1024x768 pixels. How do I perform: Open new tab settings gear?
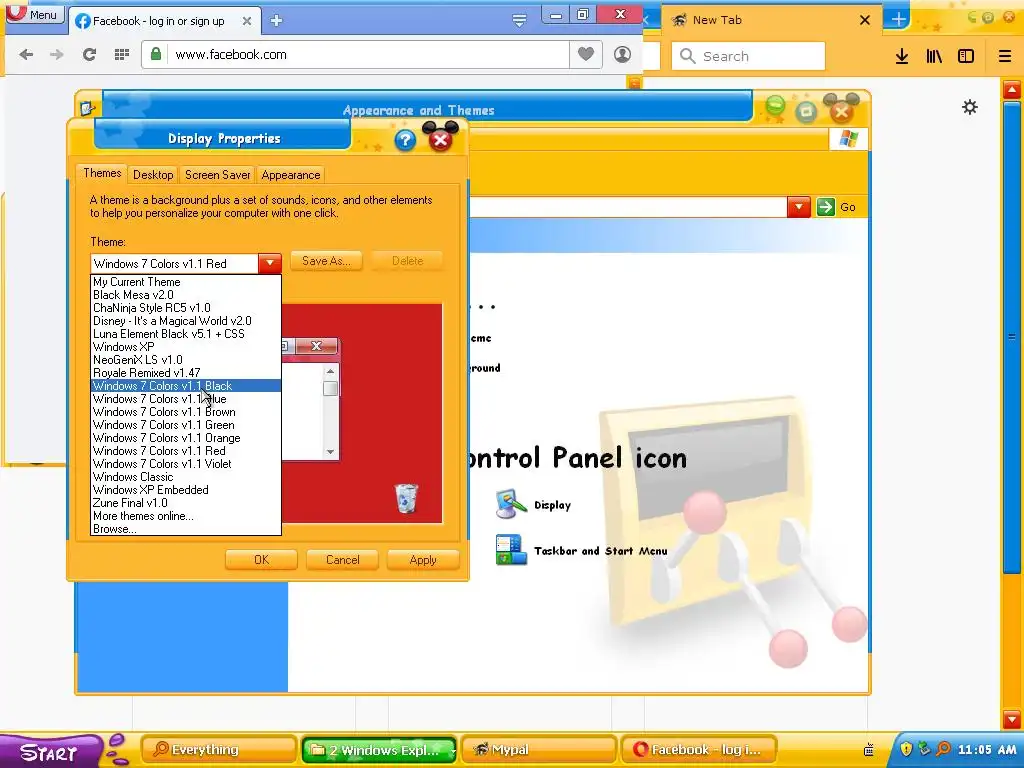(x=970, y=106)
